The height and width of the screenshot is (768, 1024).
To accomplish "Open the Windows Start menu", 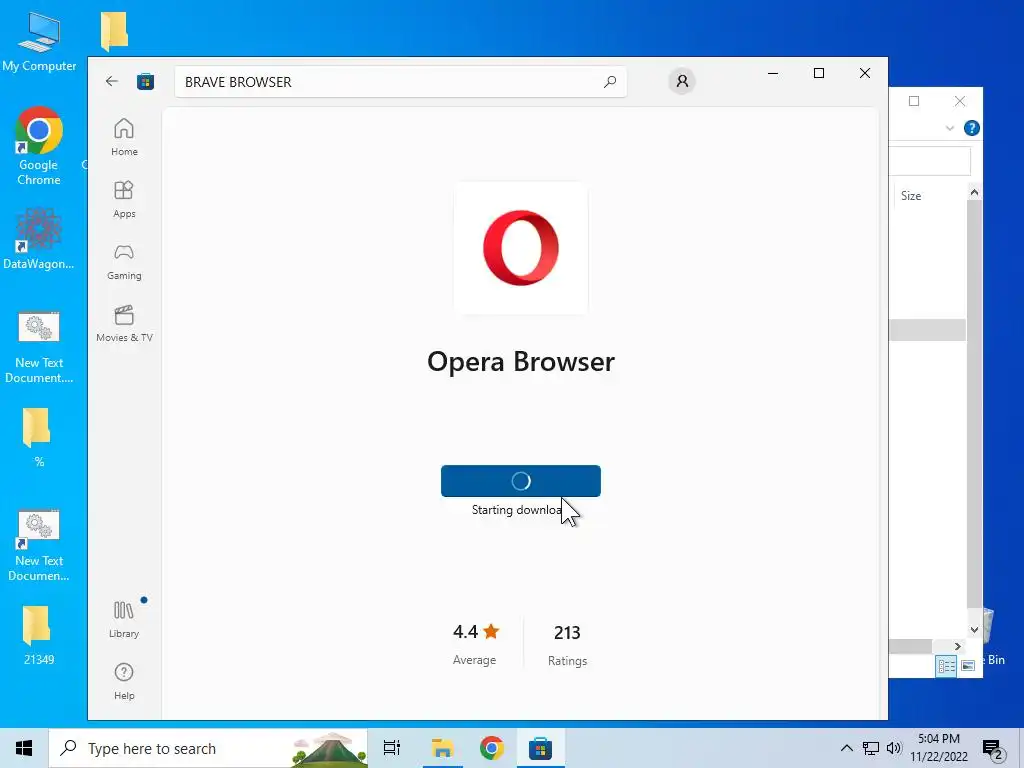I will tap(24, 748).
